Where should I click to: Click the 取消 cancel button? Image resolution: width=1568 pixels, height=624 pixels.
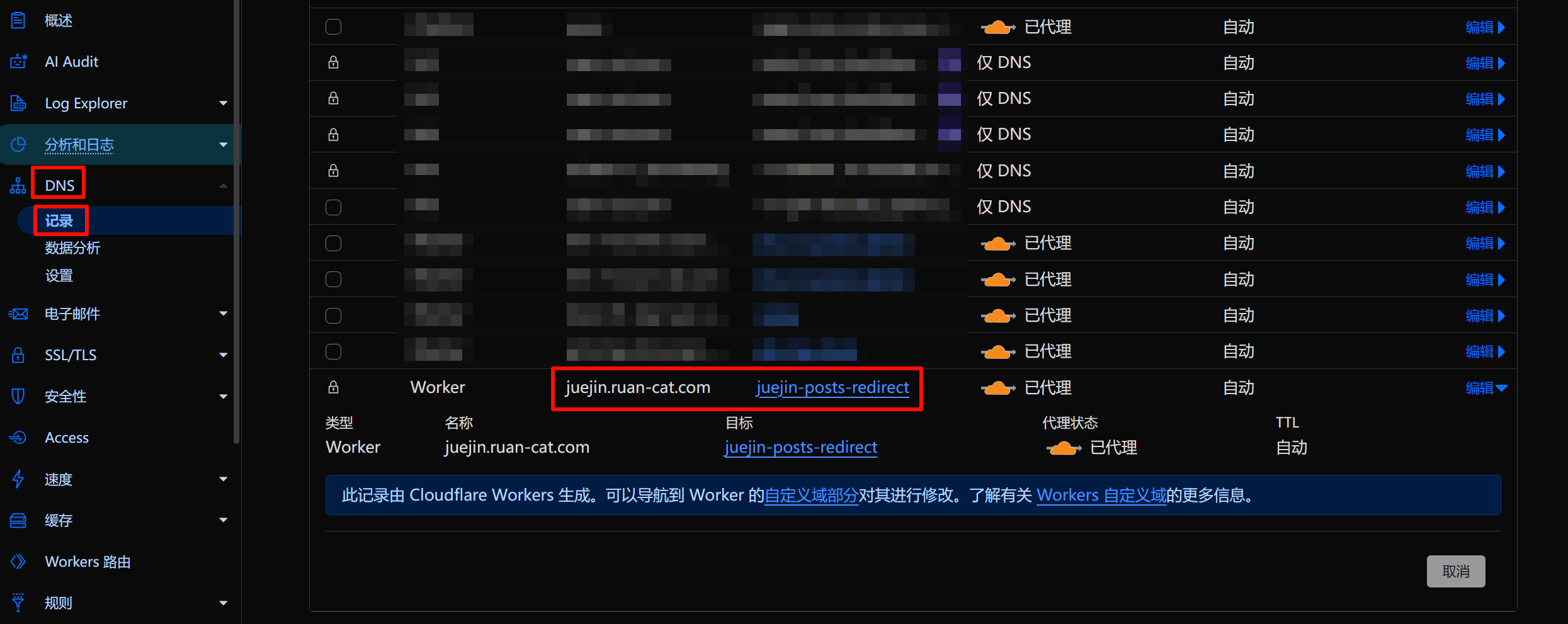coord(1456,571)
